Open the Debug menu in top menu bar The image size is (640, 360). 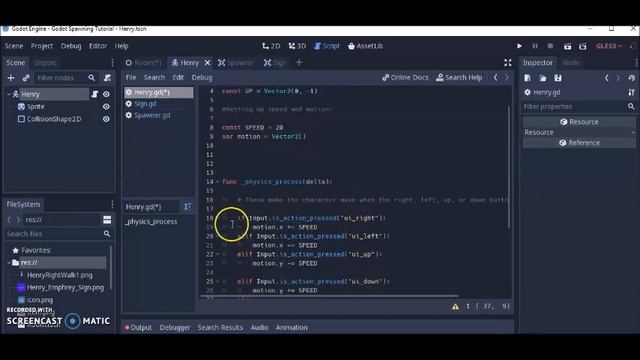(71, 46)
